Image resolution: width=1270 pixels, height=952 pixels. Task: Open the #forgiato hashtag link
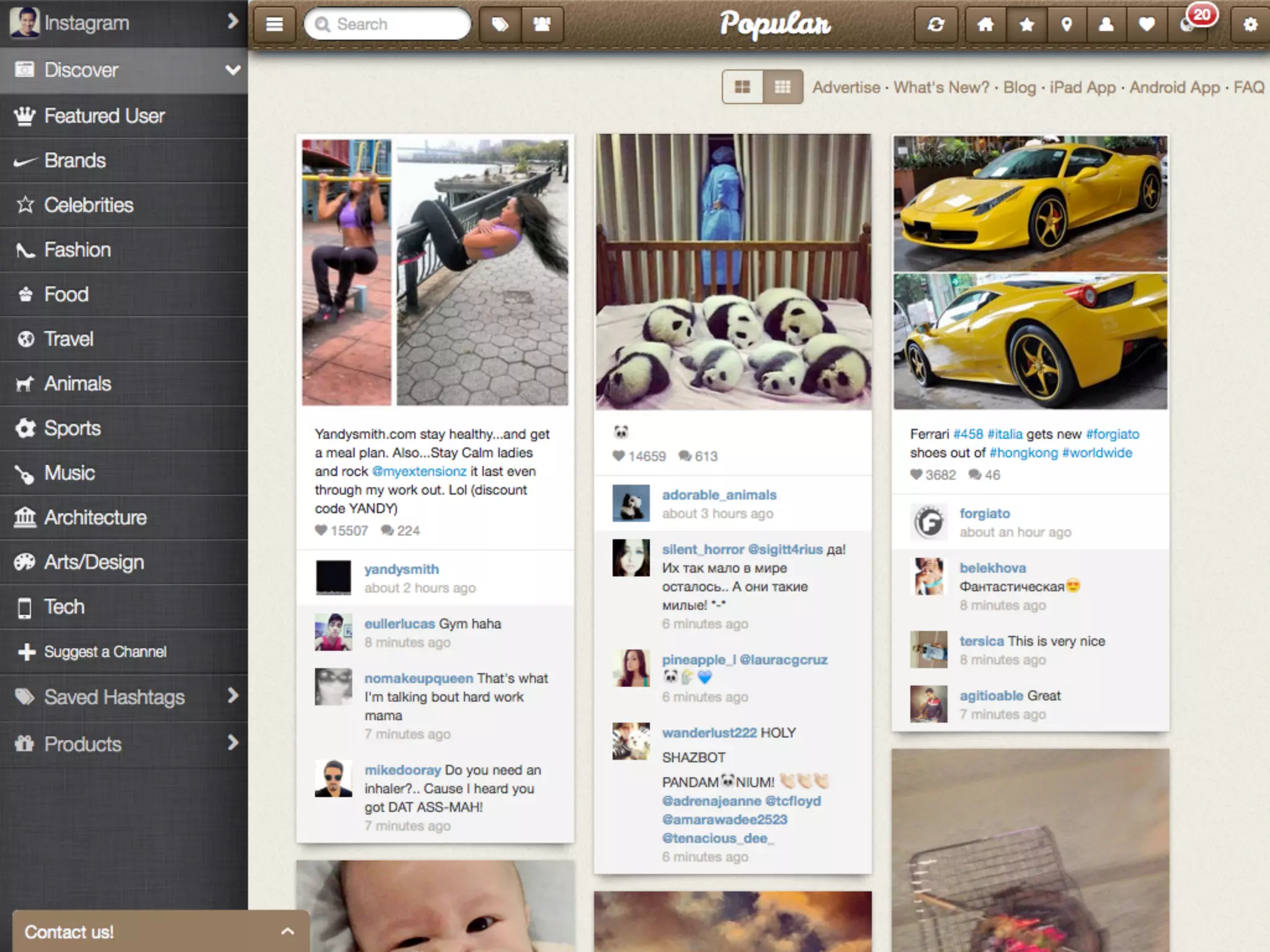tap(1112, 434)
